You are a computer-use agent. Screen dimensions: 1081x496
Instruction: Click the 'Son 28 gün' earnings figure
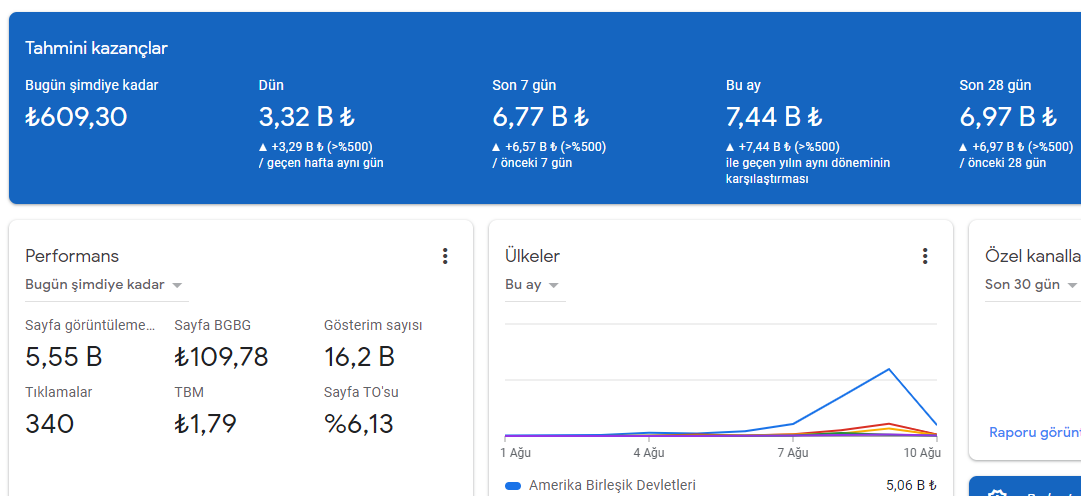point(1008,117)
